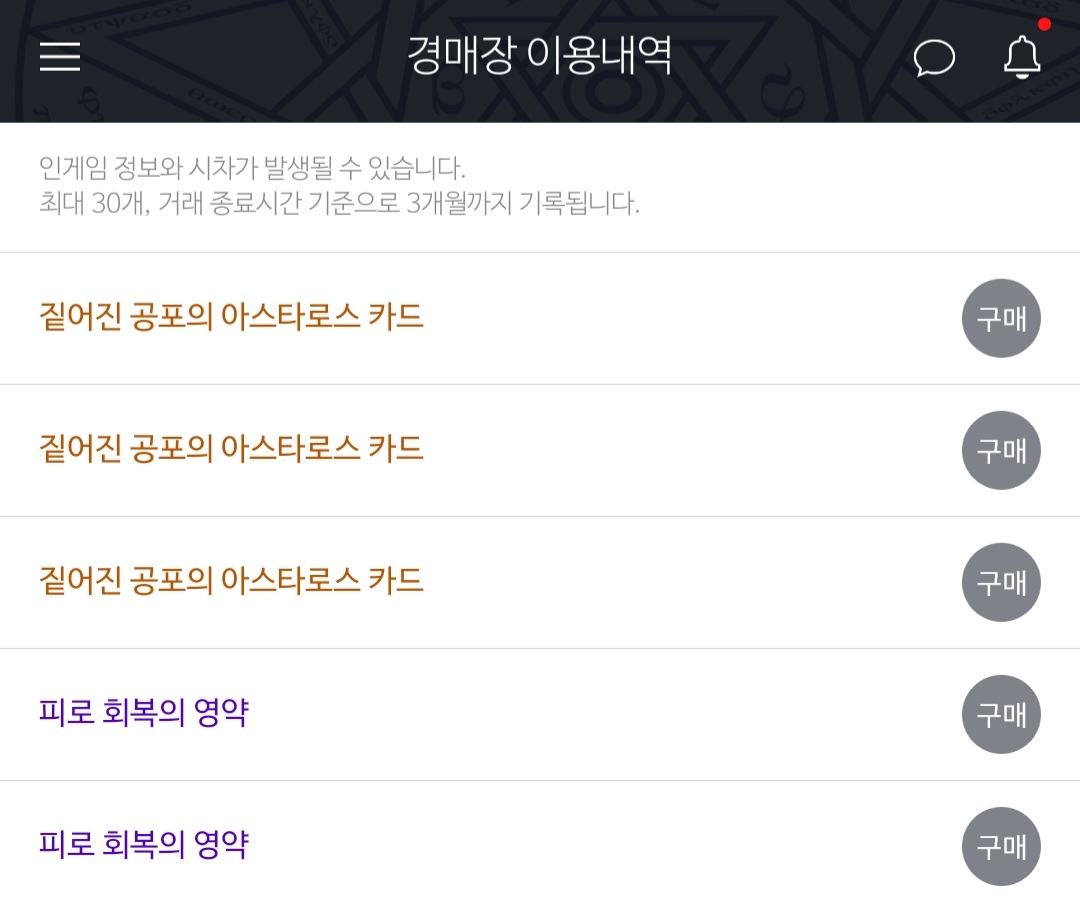The width and height of the screenshot is (1080, 905).
Task: Click blank area between first card name and 구매
Action: pyautogui.click(x=689, y=318)
